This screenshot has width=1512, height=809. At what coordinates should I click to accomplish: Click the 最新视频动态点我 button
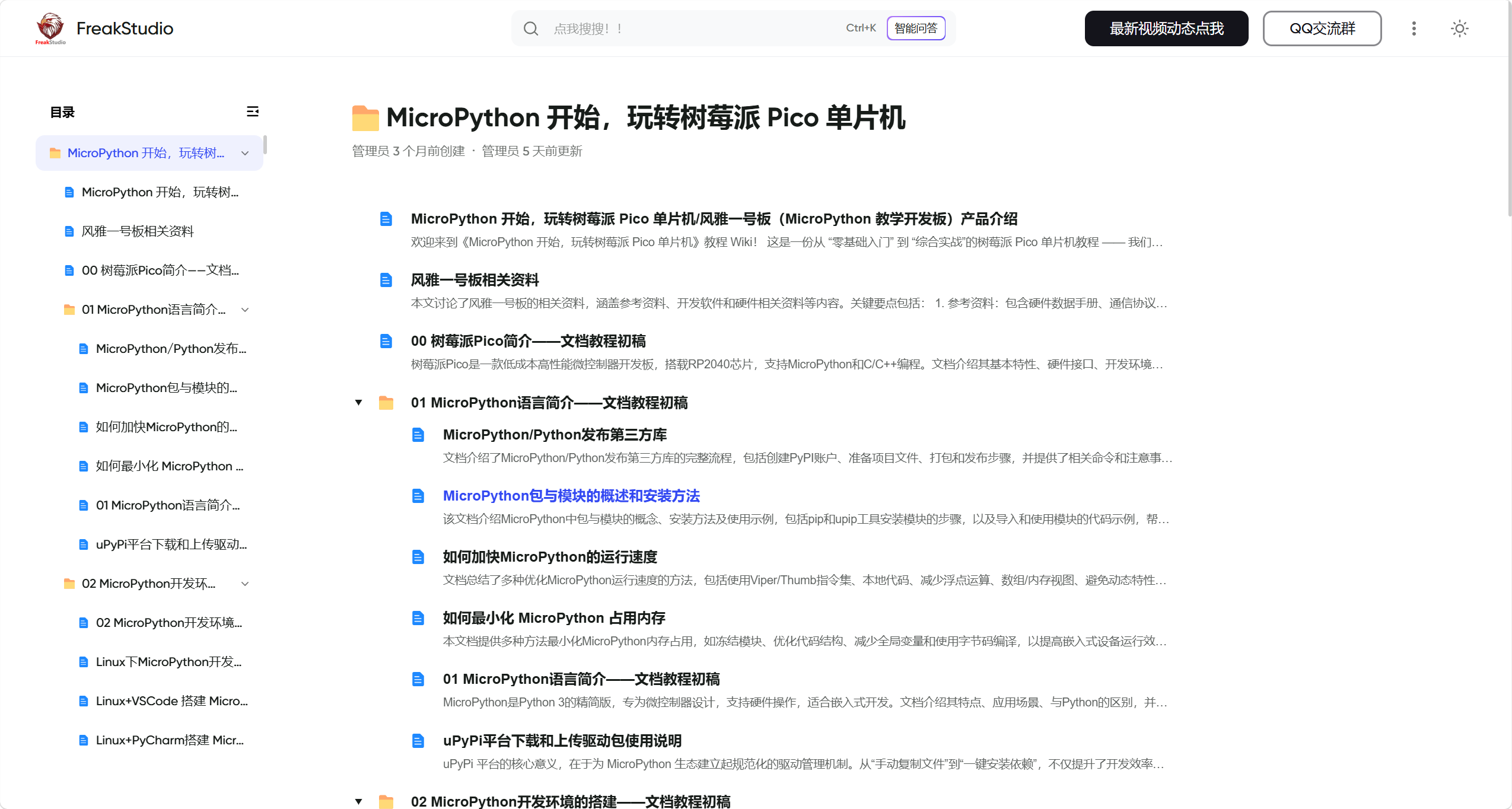tap(1166, 28)
